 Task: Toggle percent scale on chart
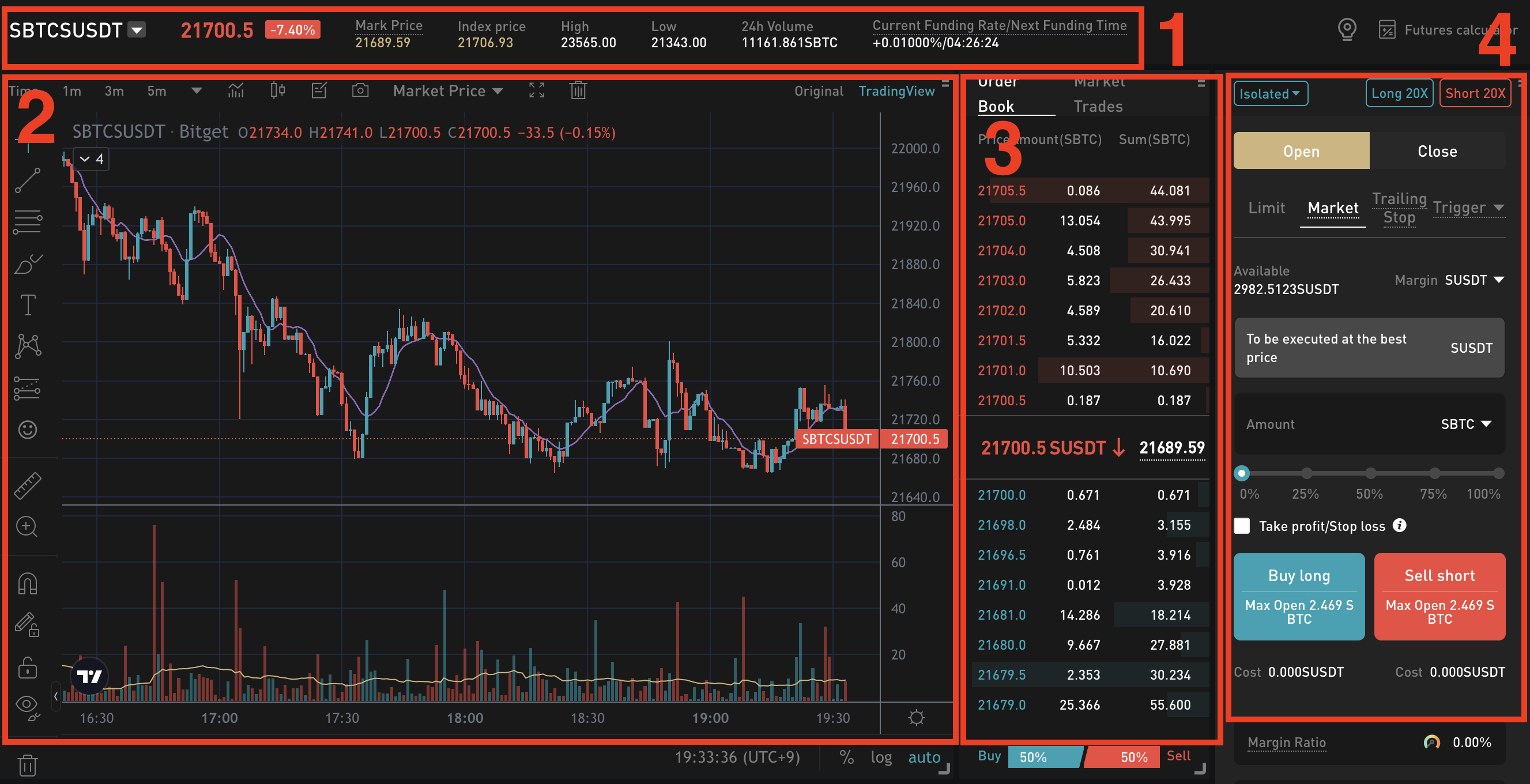tap(846, 757)
